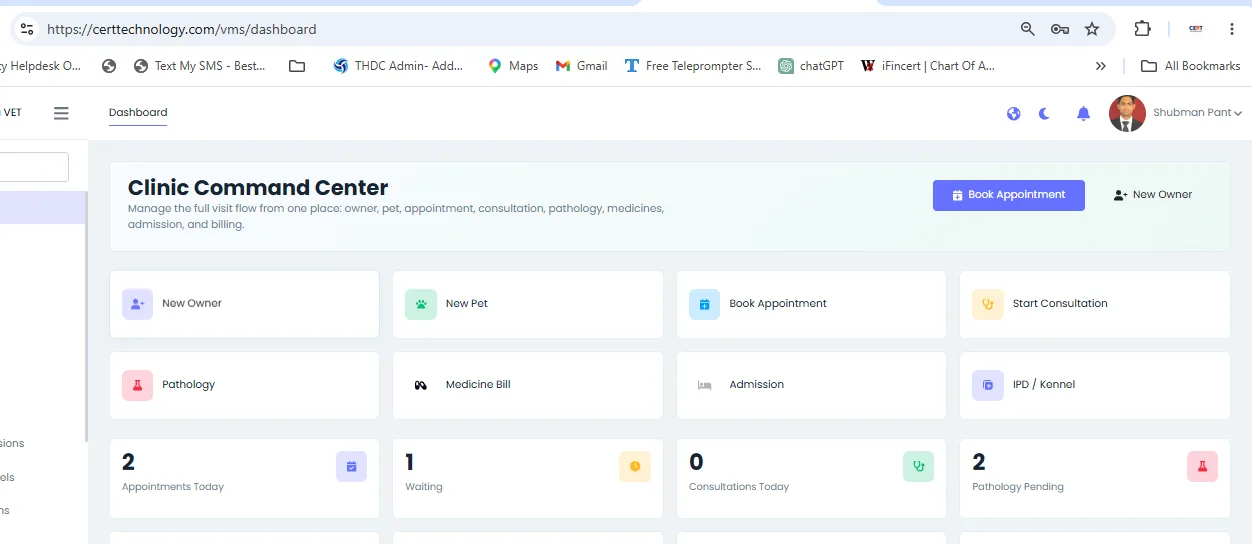Open the THDC Admin bookmark
1252x544 pixels.
pos(398,66)
